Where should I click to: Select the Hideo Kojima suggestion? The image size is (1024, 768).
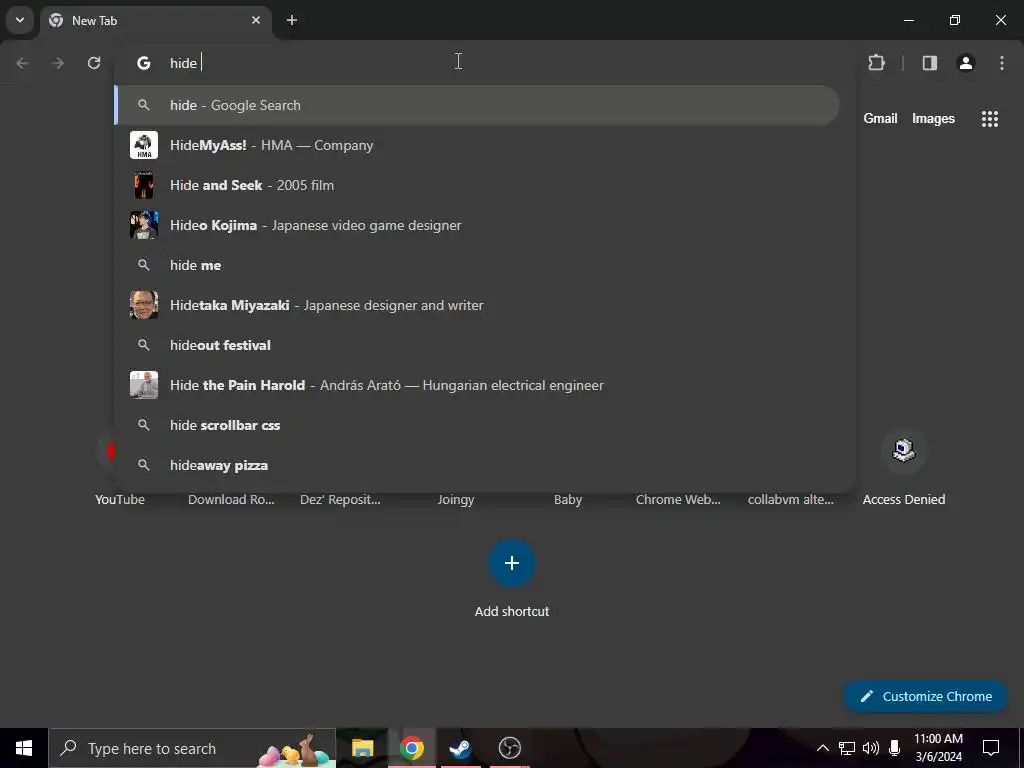(477, 225)
